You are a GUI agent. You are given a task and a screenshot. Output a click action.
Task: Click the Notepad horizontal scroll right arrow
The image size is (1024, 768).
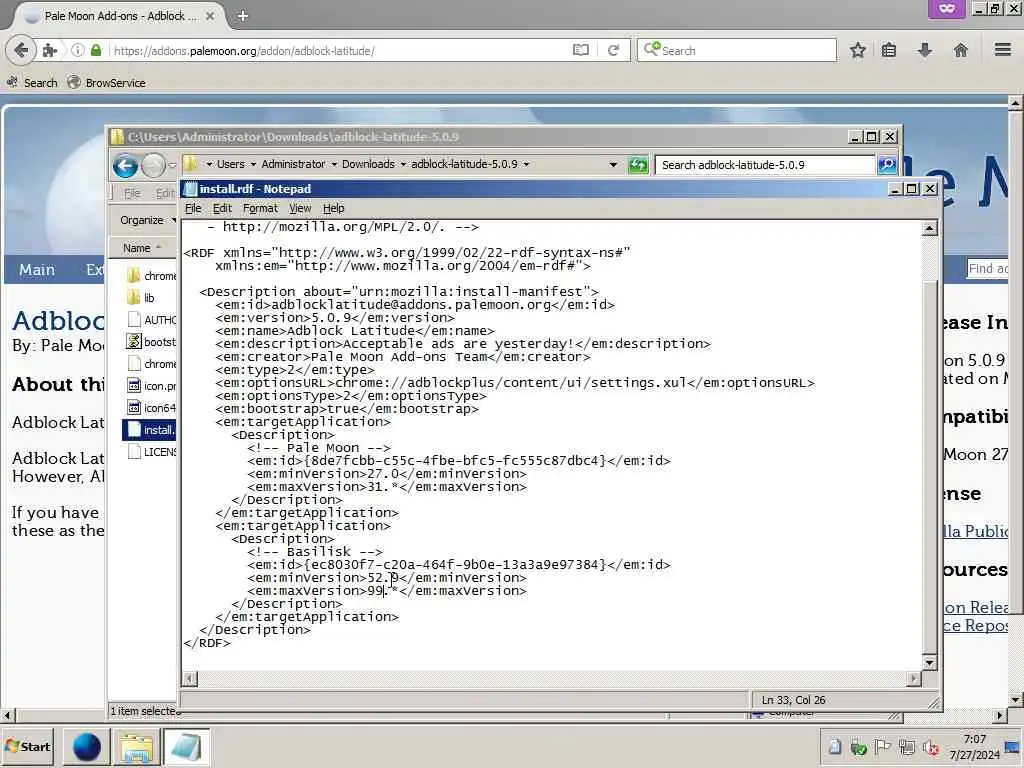pos(914,679)
